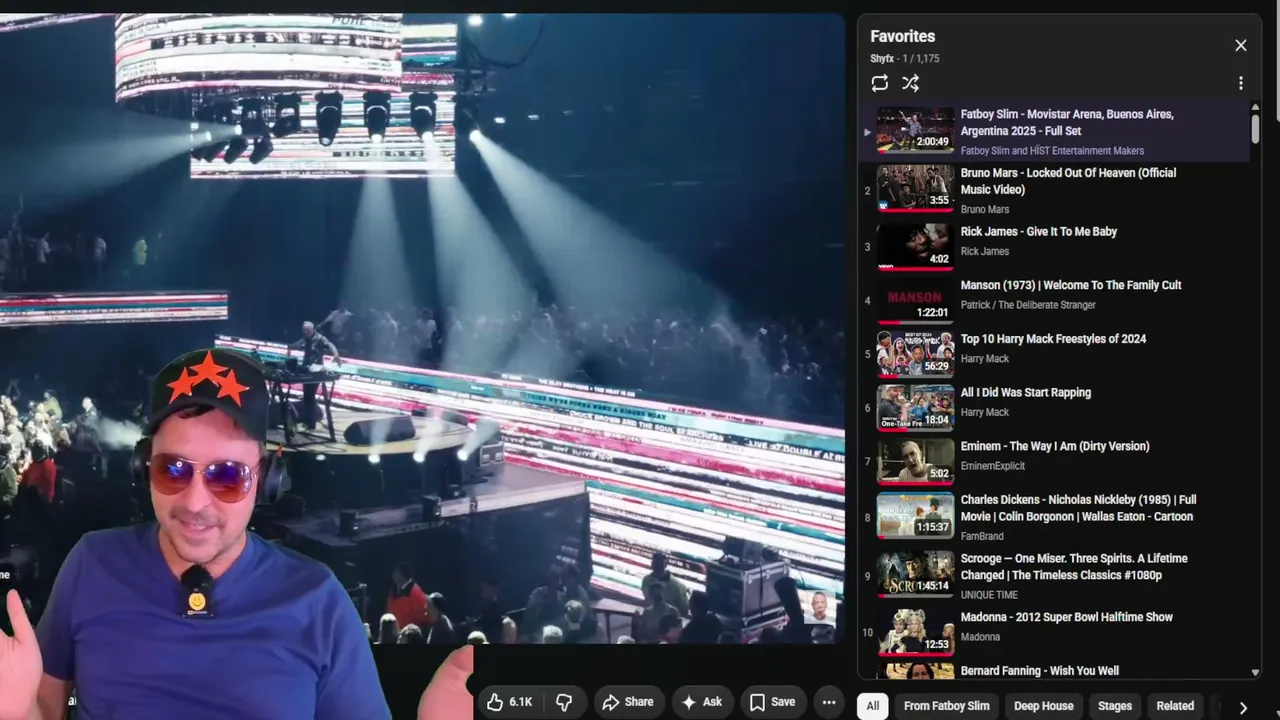Play the Top 10 Harry Mack Freestyles thumbnail
Image resolution: width=1280 pixels, height=720 pixels.
point(915,354)
